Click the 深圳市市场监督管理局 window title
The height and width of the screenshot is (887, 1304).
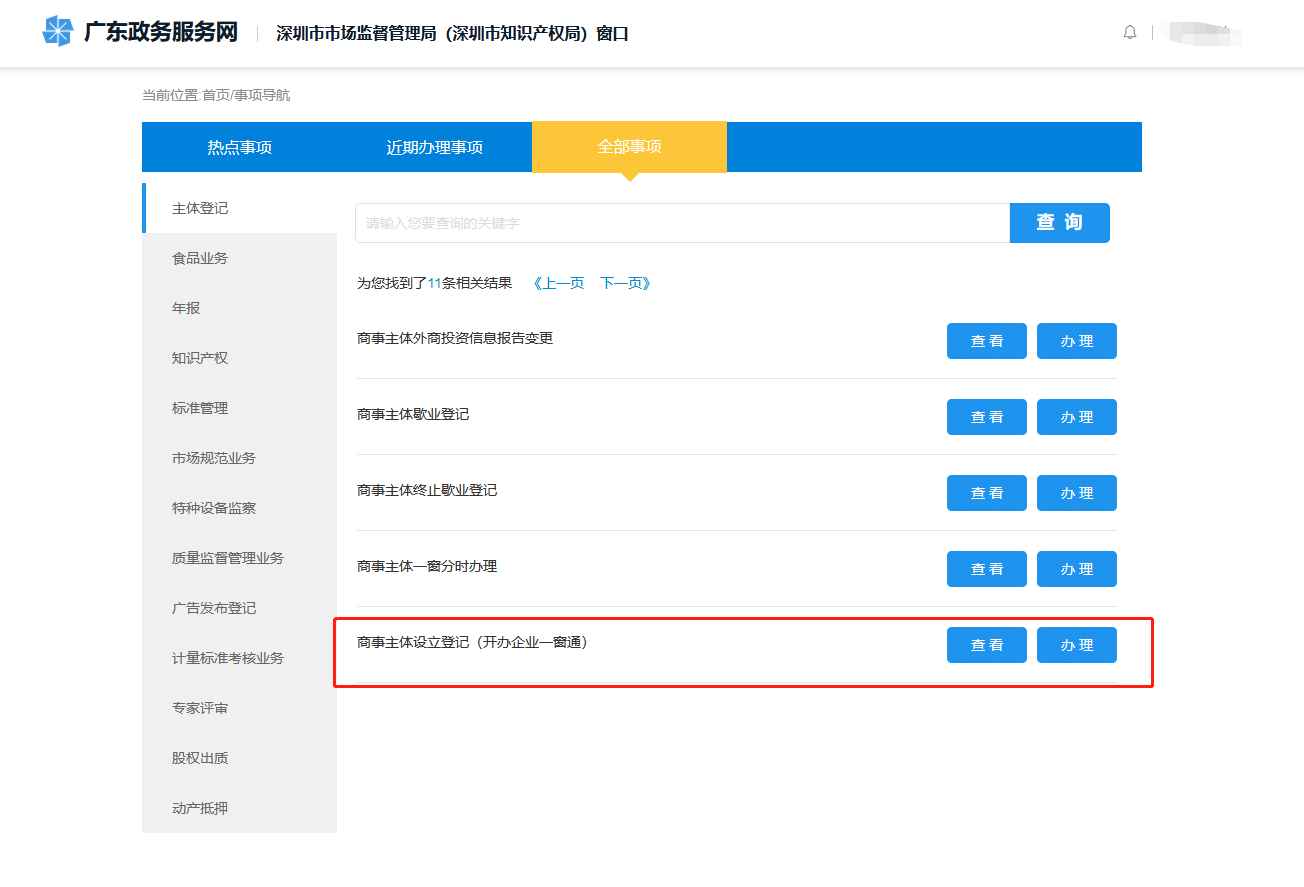pyautogui.click(x=453, y=34)
